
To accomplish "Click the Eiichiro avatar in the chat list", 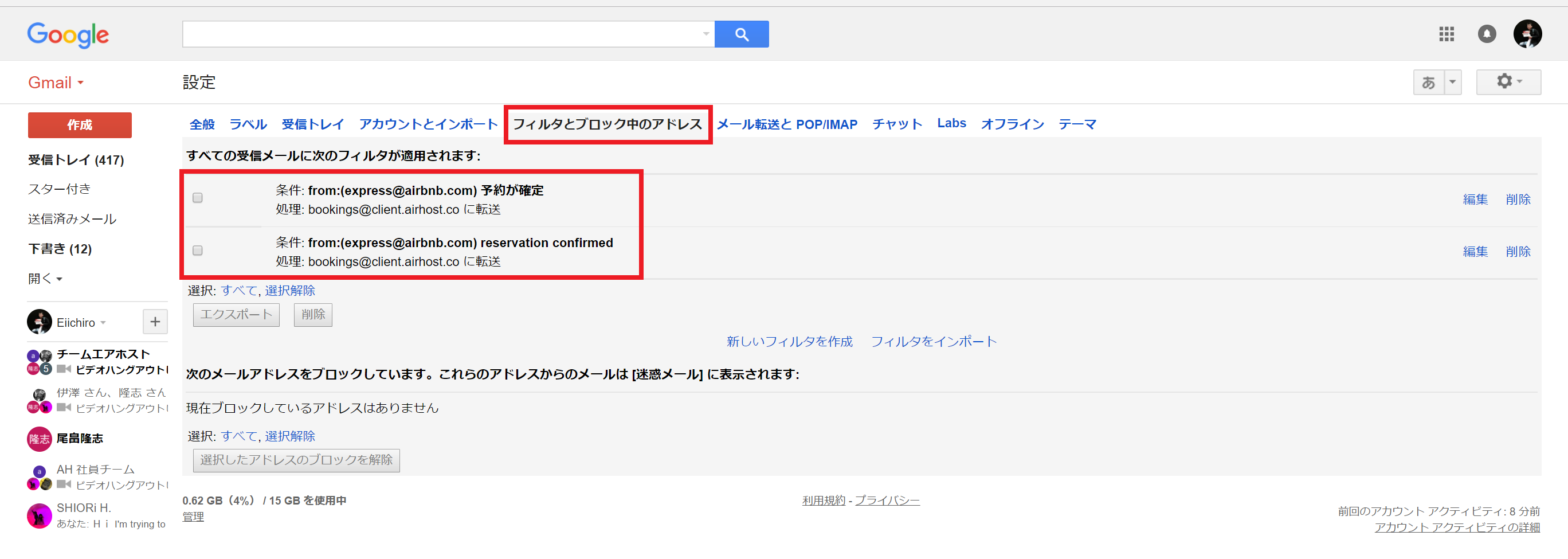I will point(40,322).
